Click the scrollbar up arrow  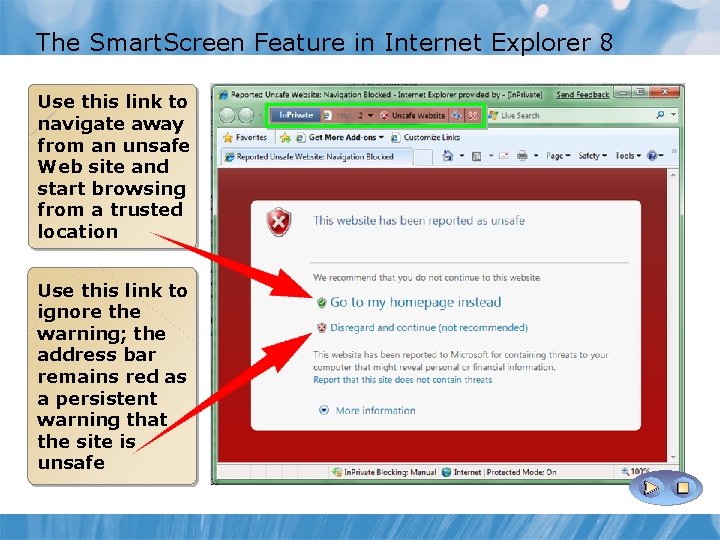pos(673,174)
